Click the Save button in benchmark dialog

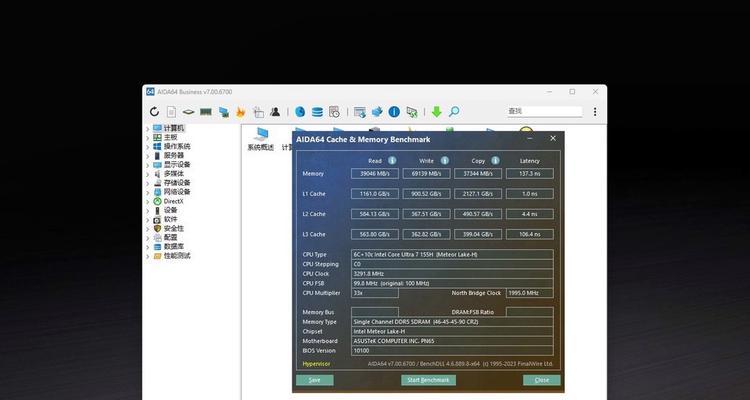(315, 380)
